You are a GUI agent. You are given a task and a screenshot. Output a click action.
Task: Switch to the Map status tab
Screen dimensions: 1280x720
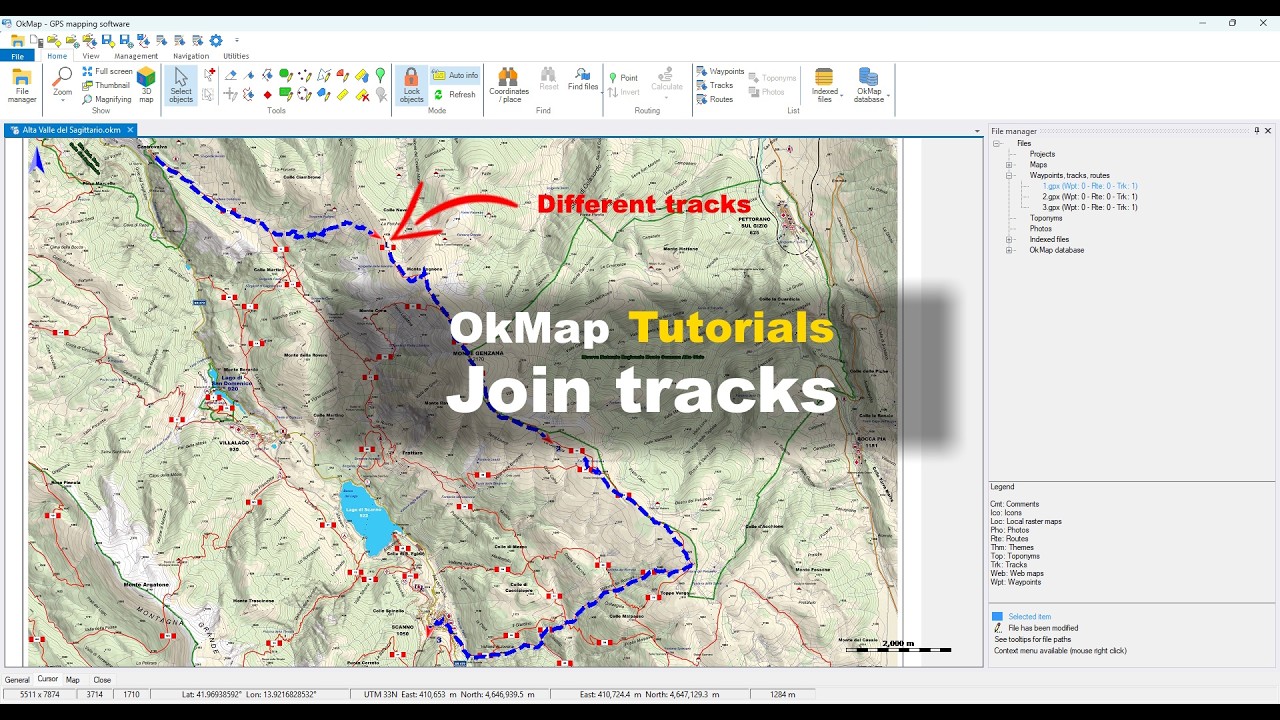73,680
